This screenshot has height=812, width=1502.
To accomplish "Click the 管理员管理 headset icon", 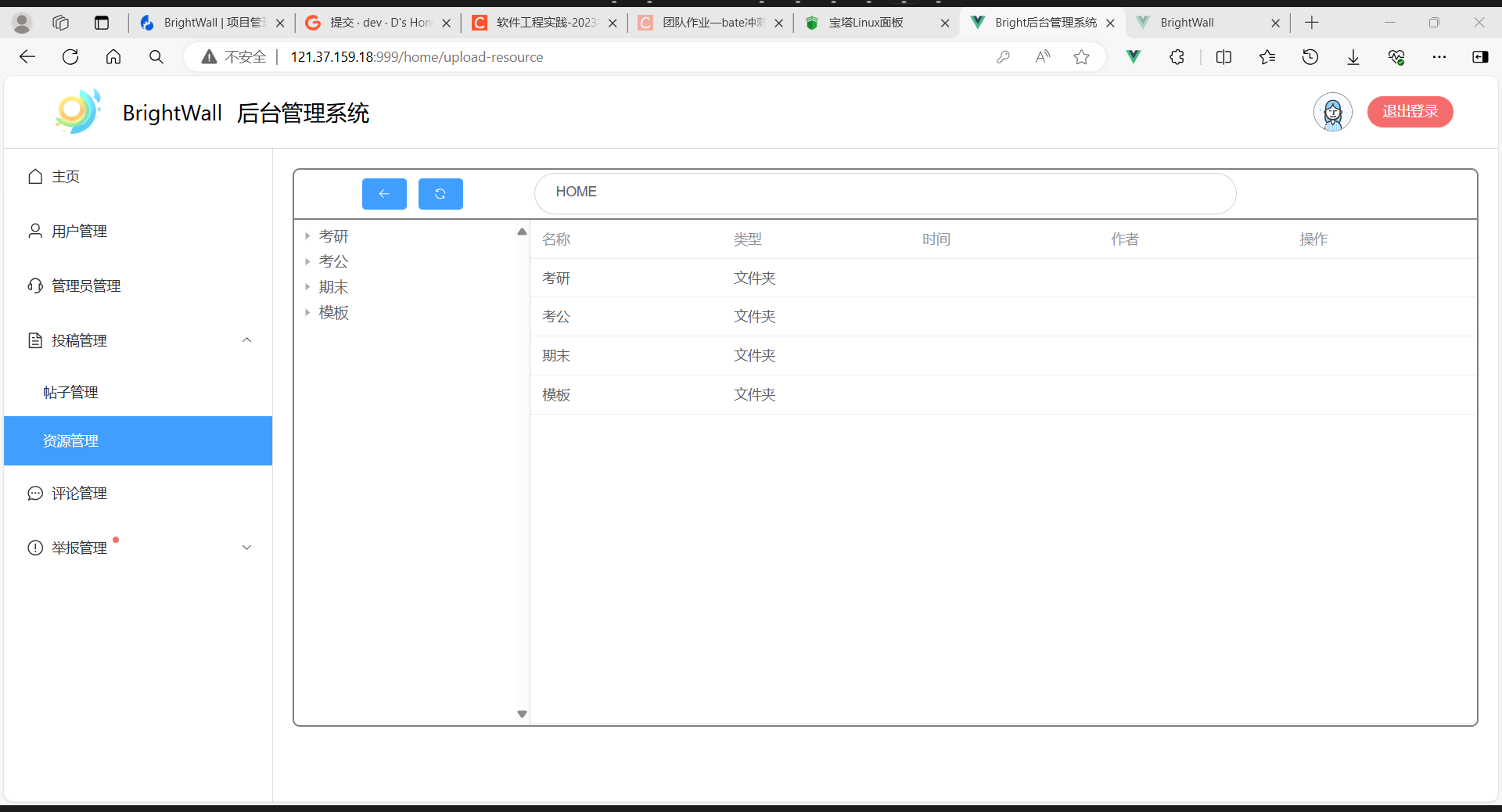I will click(x=35, y=286).
